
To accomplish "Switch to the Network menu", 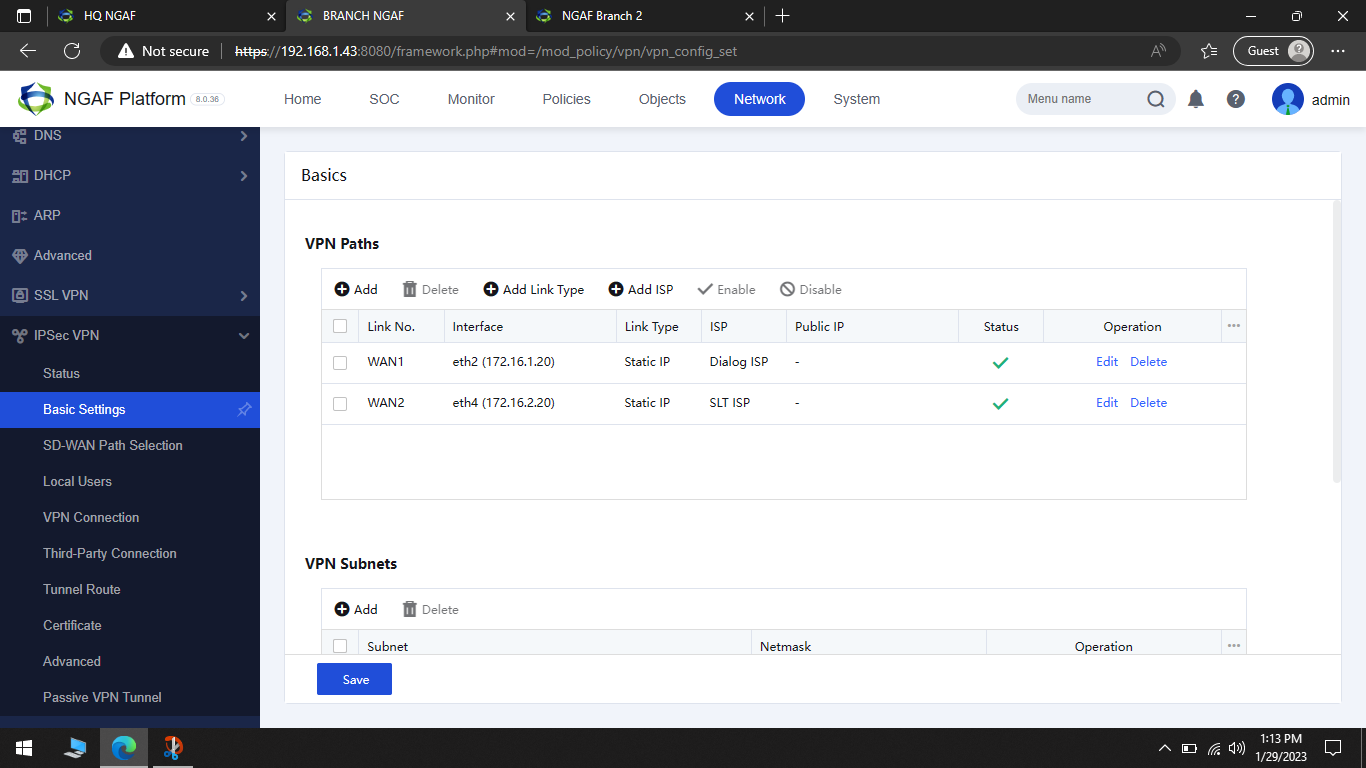I will [759, 98].
